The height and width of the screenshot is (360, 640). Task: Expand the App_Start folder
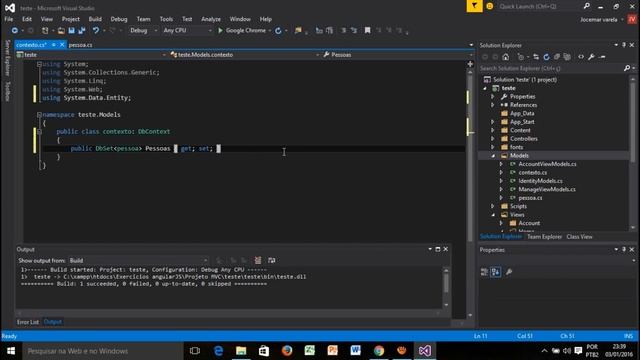pos(493,122)
